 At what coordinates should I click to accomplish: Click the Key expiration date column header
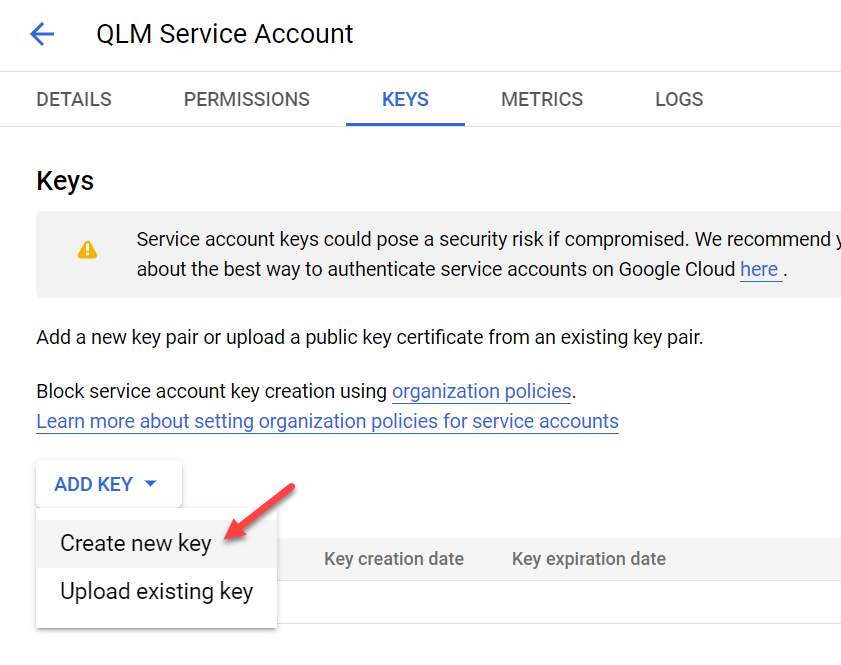(588, 559)
